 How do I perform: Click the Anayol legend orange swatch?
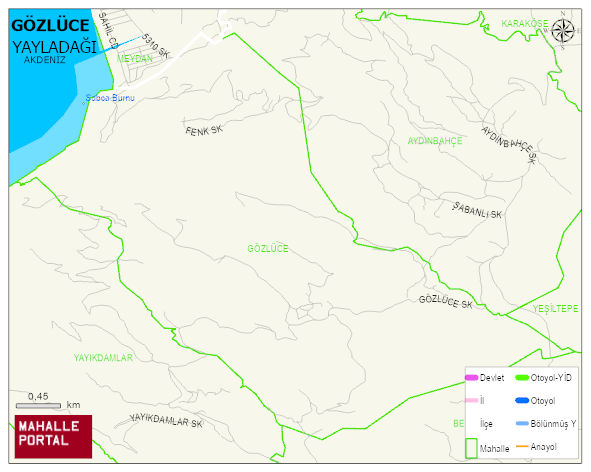522,447
